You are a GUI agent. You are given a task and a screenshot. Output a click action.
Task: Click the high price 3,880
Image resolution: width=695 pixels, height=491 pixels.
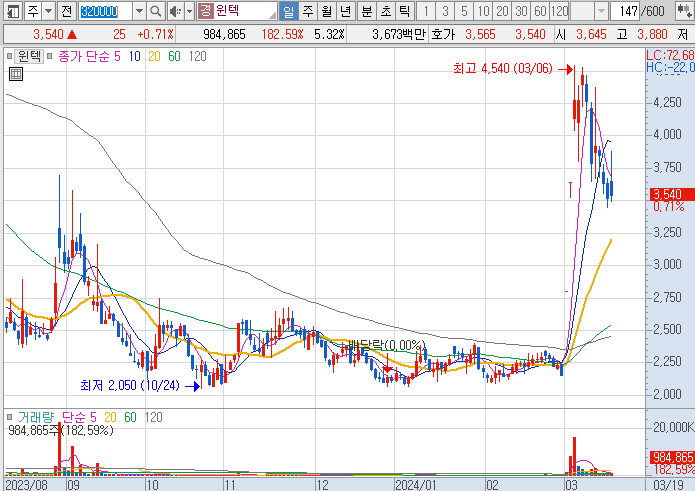[652, 35]
